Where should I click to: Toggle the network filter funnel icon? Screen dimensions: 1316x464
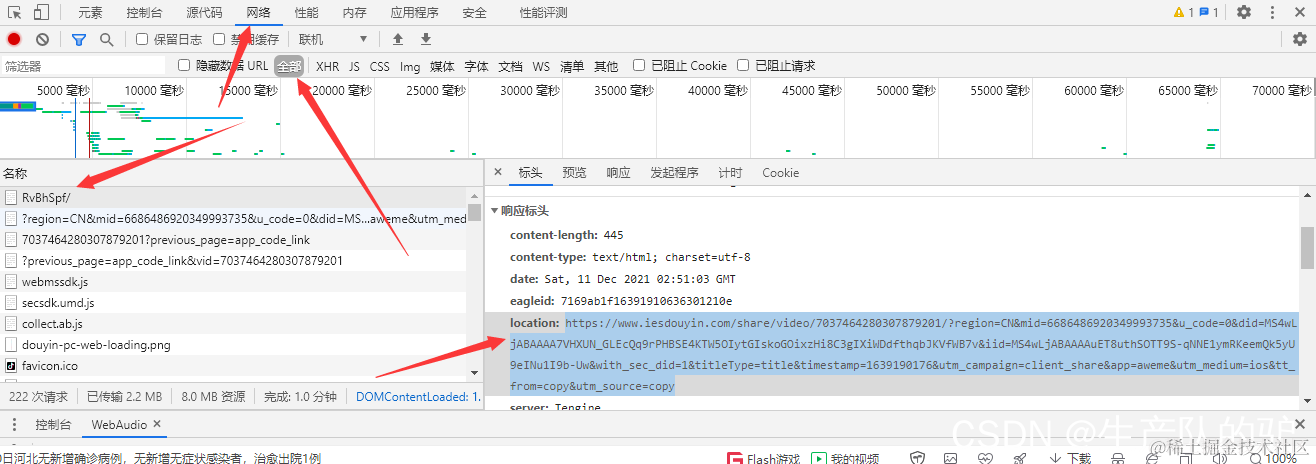click(79, 39)
